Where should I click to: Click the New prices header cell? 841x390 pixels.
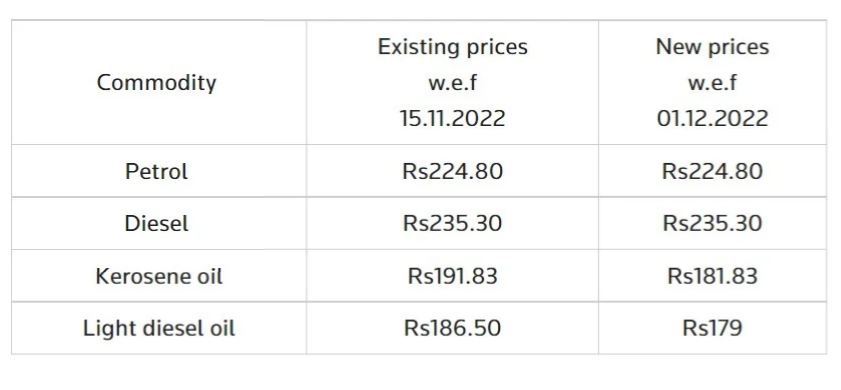click(712, 83)
